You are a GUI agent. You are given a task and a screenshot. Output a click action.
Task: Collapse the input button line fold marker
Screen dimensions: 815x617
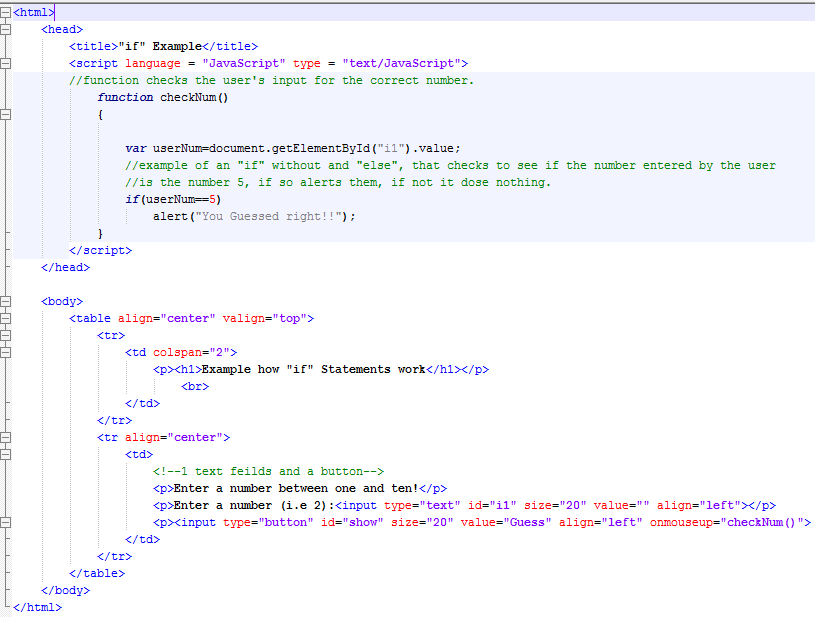click(x=5, y=522)
